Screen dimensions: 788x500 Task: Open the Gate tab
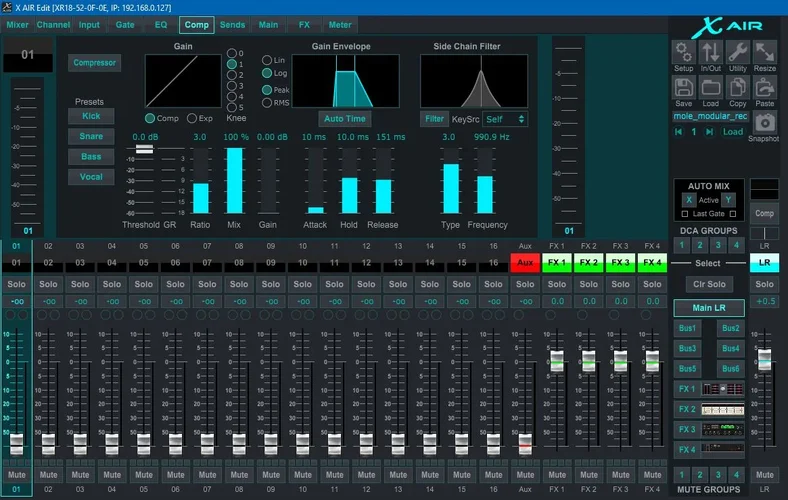tap(125, 24)
